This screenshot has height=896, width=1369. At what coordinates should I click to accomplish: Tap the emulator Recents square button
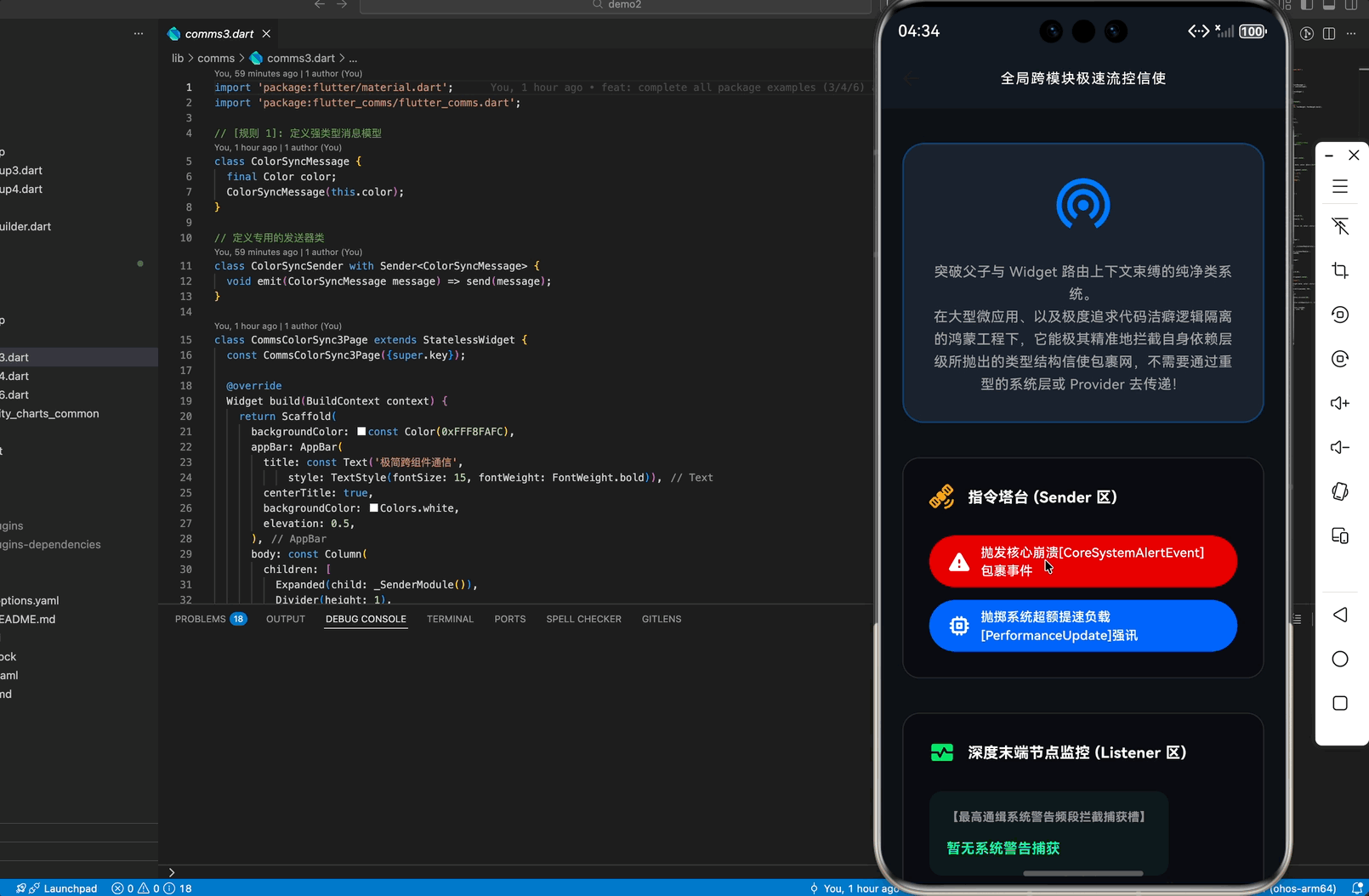tap(1340, 703)
